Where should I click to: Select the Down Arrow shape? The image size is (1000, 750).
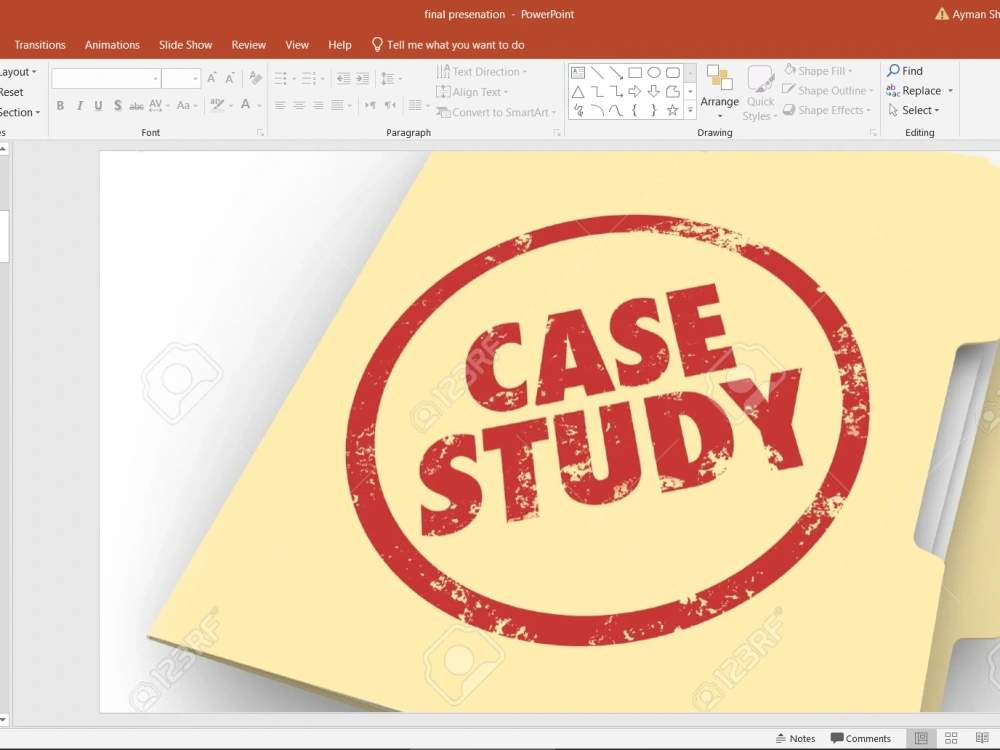[x=654, y=92]
